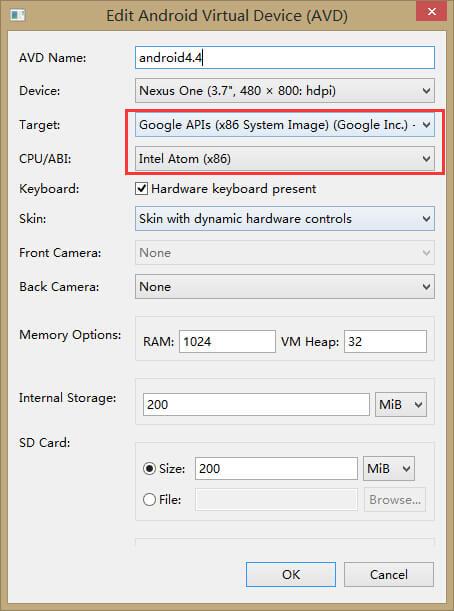Click the Cancel button
Screen dimensions: 454x611
[389, 574]
